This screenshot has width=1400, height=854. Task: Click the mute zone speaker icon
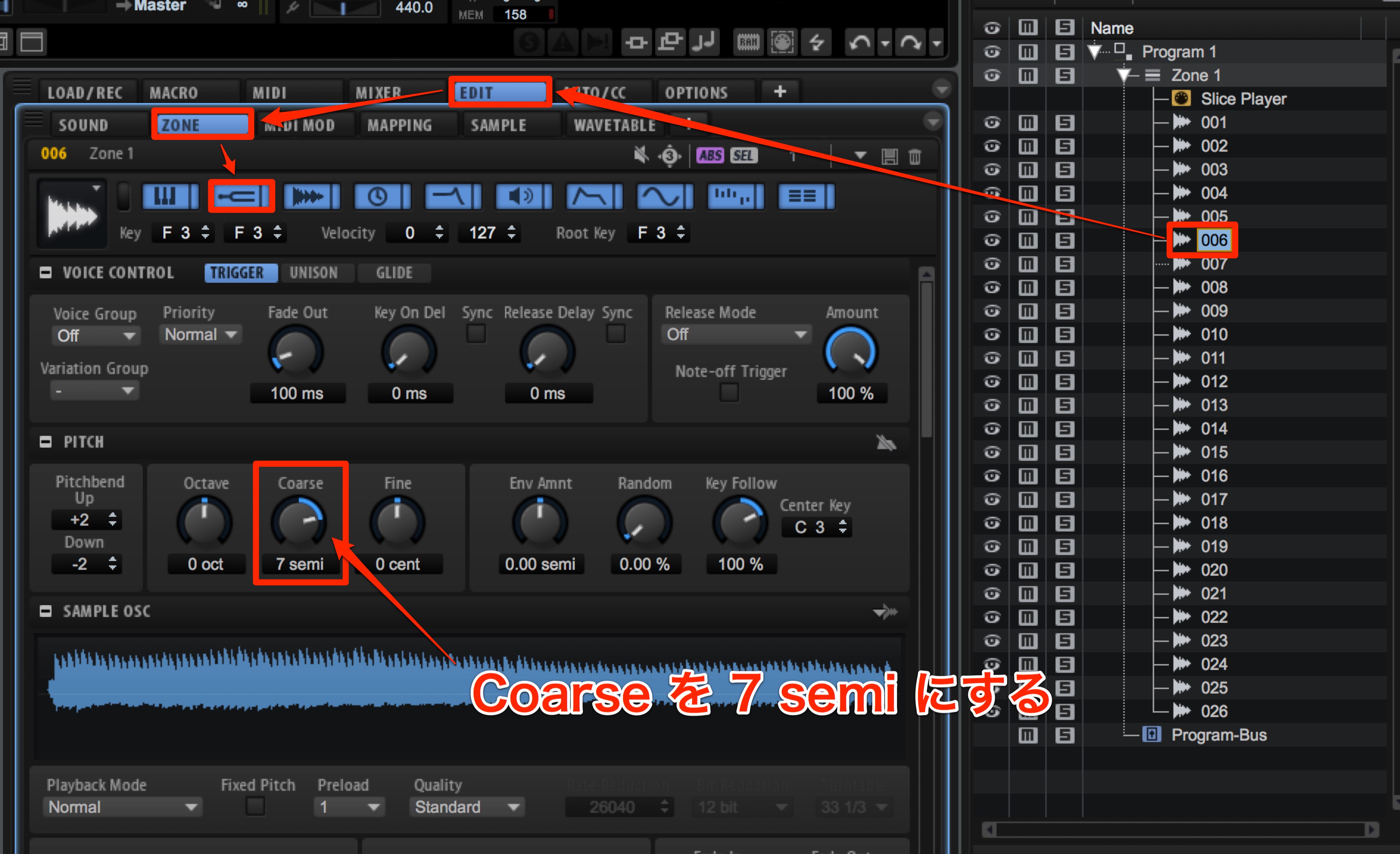[x=641, y=155]
